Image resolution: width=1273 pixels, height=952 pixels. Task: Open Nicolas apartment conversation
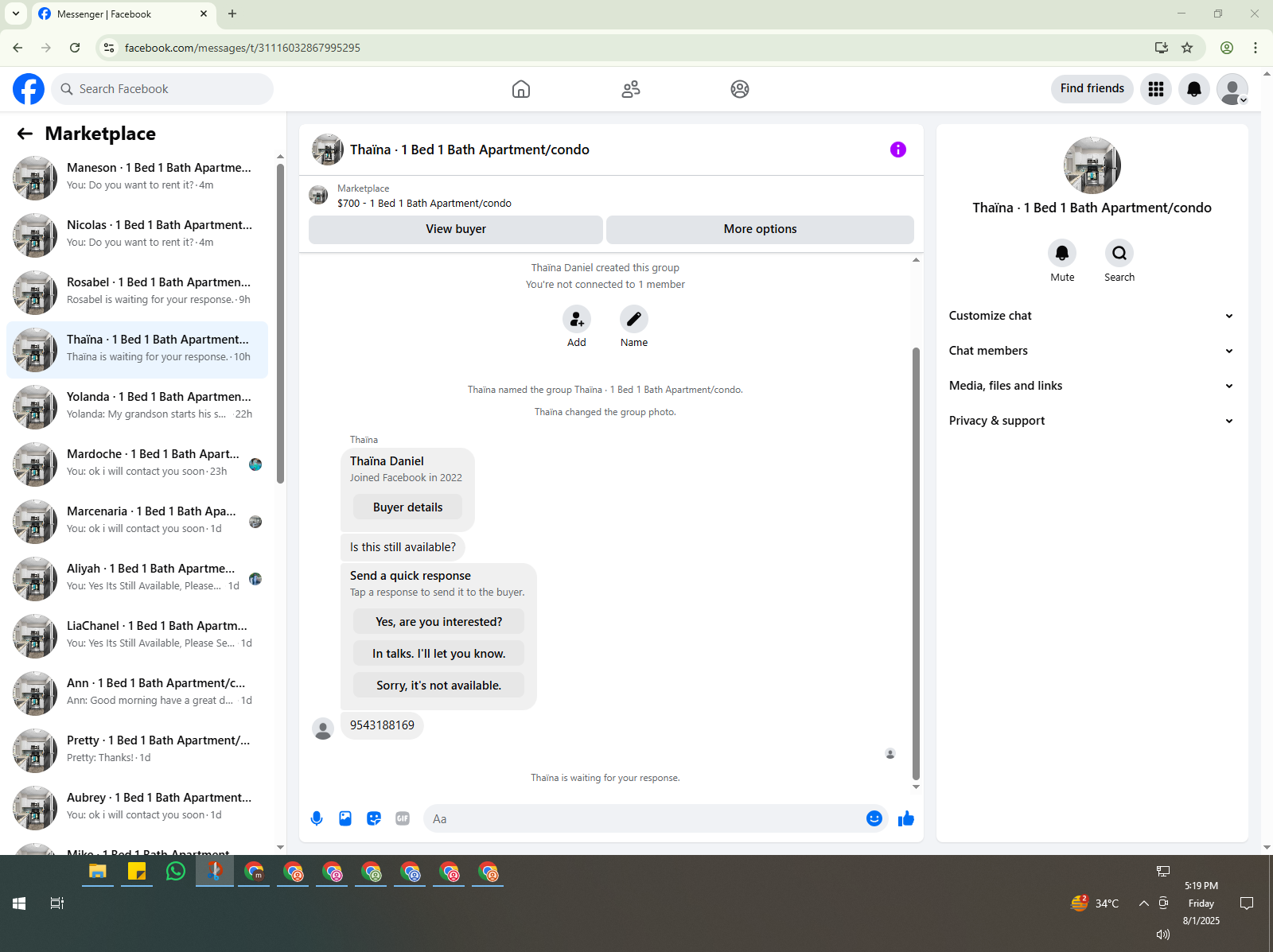137,235
